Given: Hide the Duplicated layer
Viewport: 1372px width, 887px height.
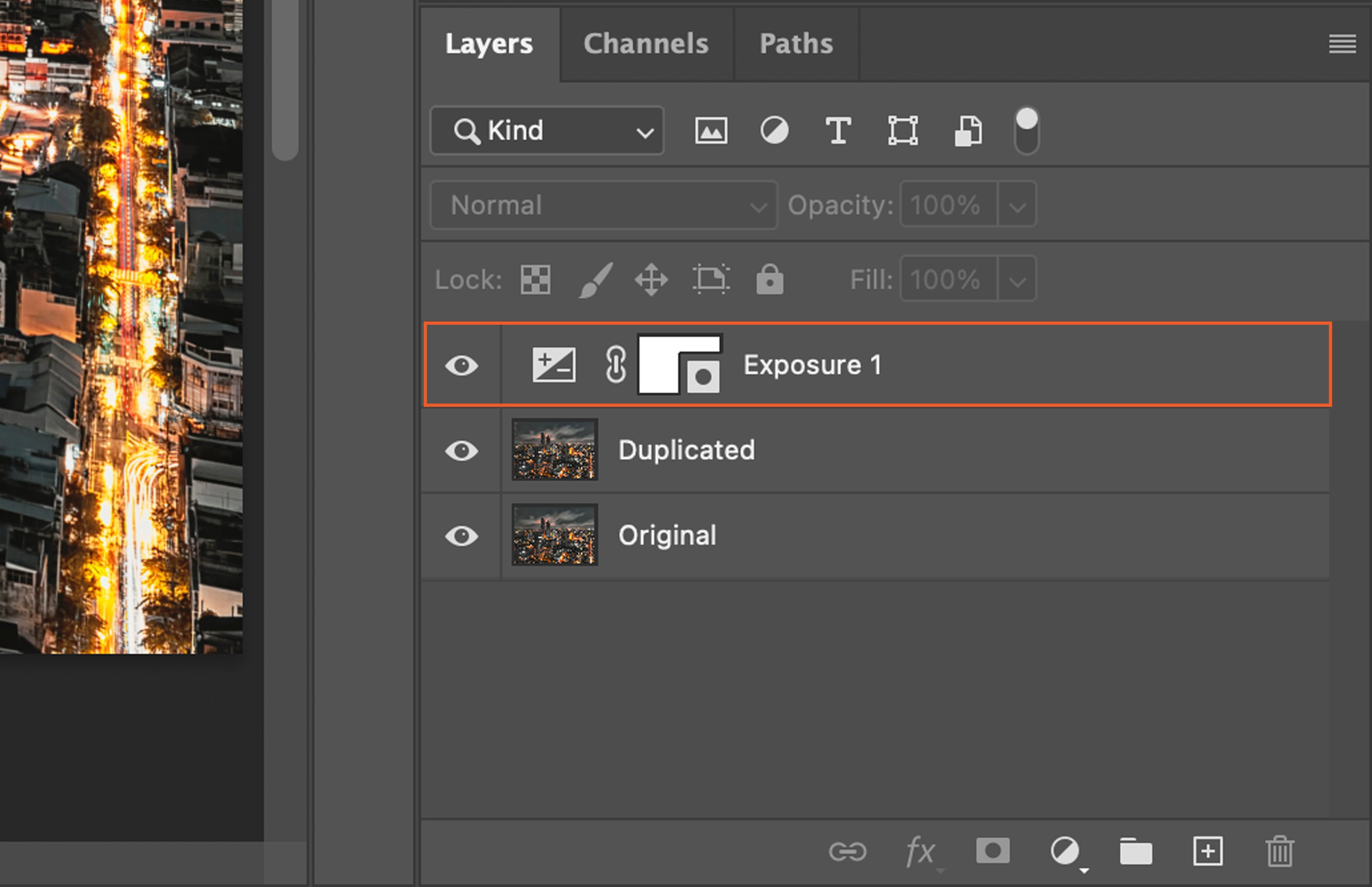Looking at the screenshot, I should (x=462, y=450).
